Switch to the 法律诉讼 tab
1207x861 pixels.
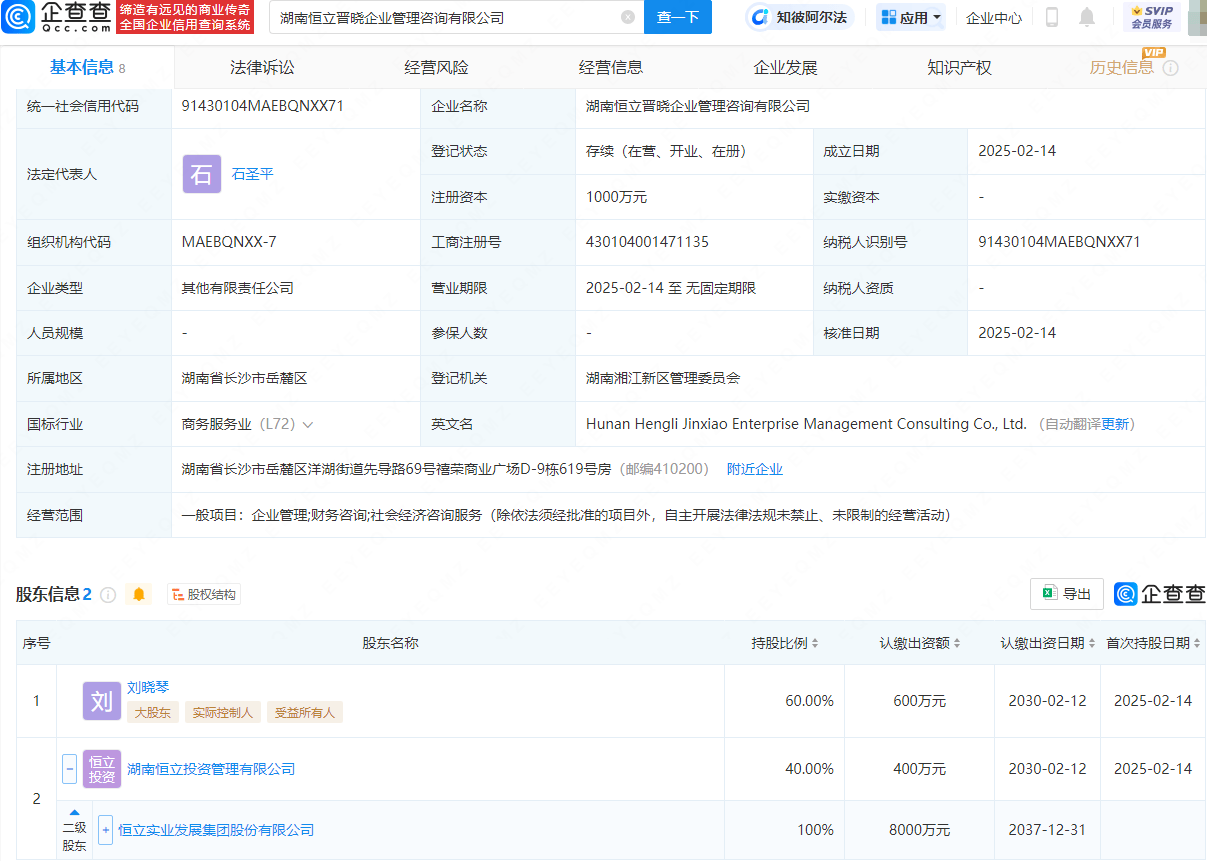pyautogui.click(x=262, y=68)
